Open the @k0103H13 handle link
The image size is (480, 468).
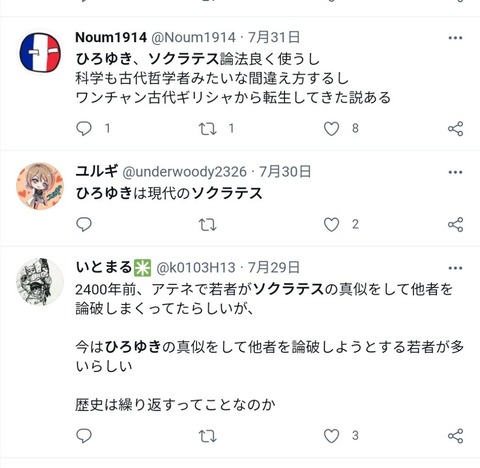click(x=196, y=268)
